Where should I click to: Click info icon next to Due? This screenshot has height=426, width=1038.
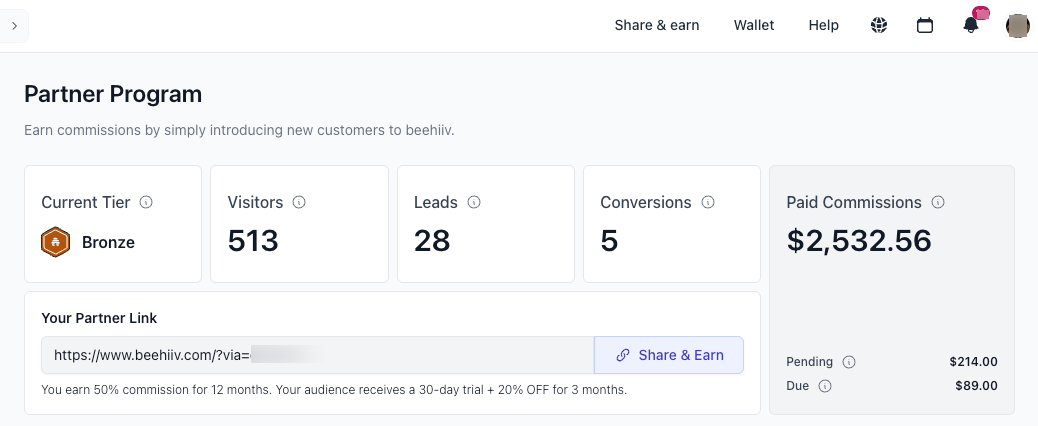[x=825, y=386]
